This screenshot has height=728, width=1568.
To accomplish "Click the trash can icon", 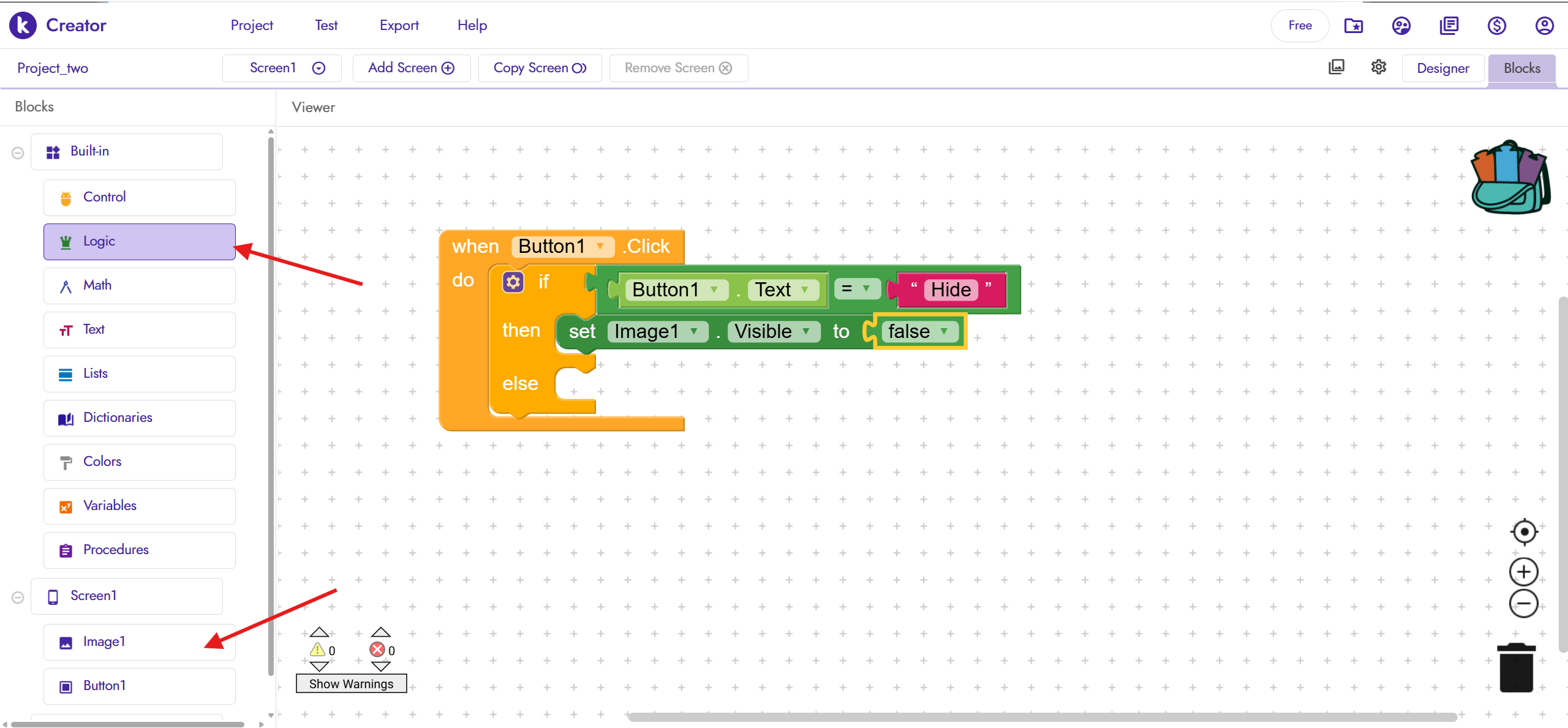I will click(x=1516, y=668).
